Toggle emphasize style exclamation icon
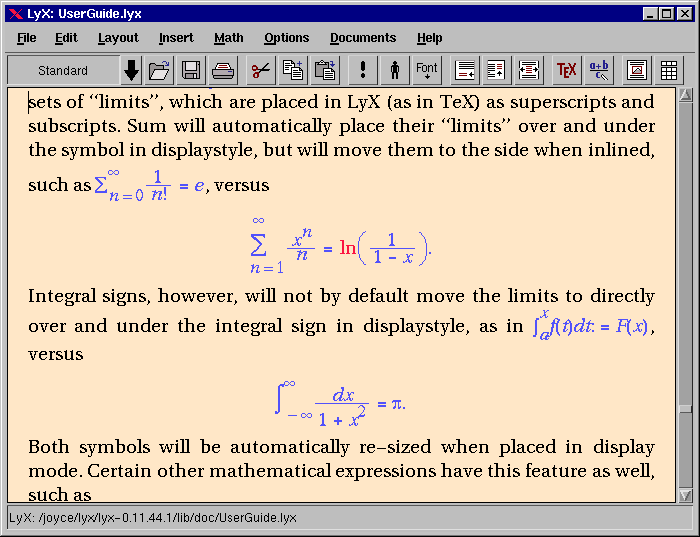 (x=363, y=70)
